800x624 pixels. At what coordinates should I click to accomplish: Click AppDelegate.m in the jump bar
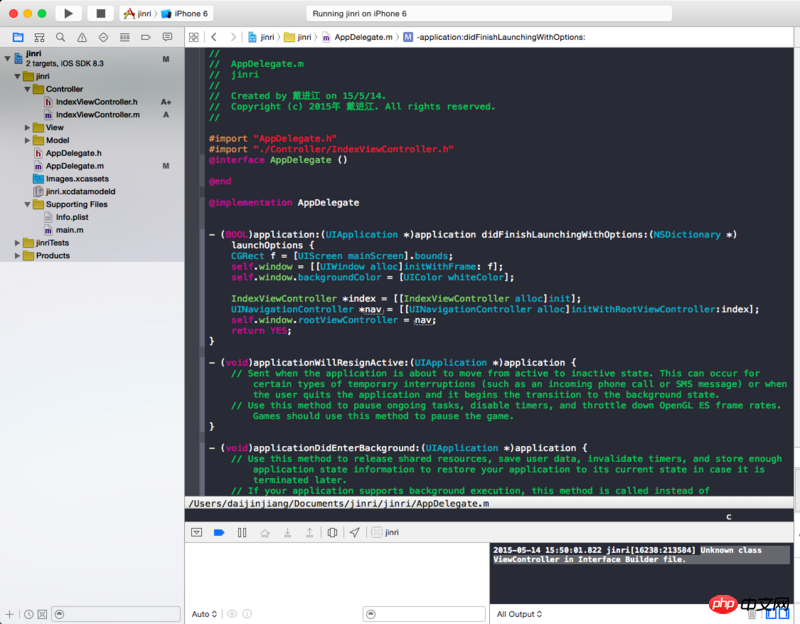tap(360, 37)
